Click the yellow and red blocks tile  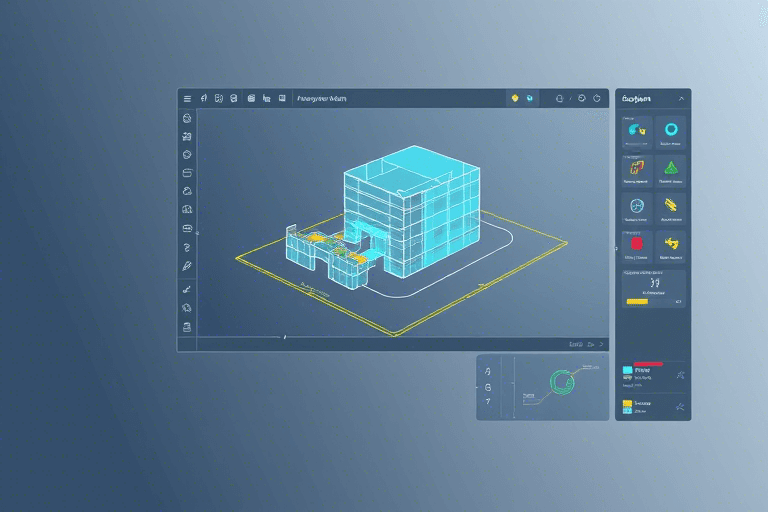(x=635, y=167)
